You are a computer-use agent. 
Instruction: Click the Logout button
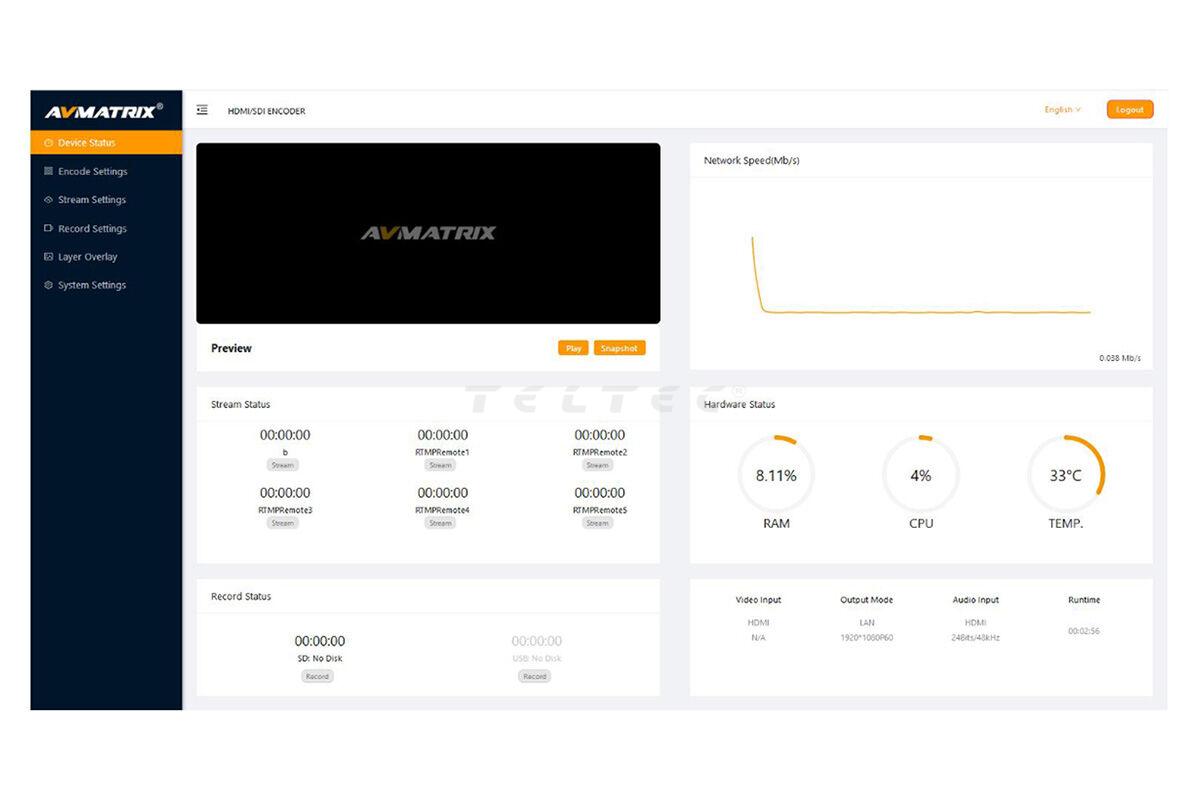[x=1129, y=110]
